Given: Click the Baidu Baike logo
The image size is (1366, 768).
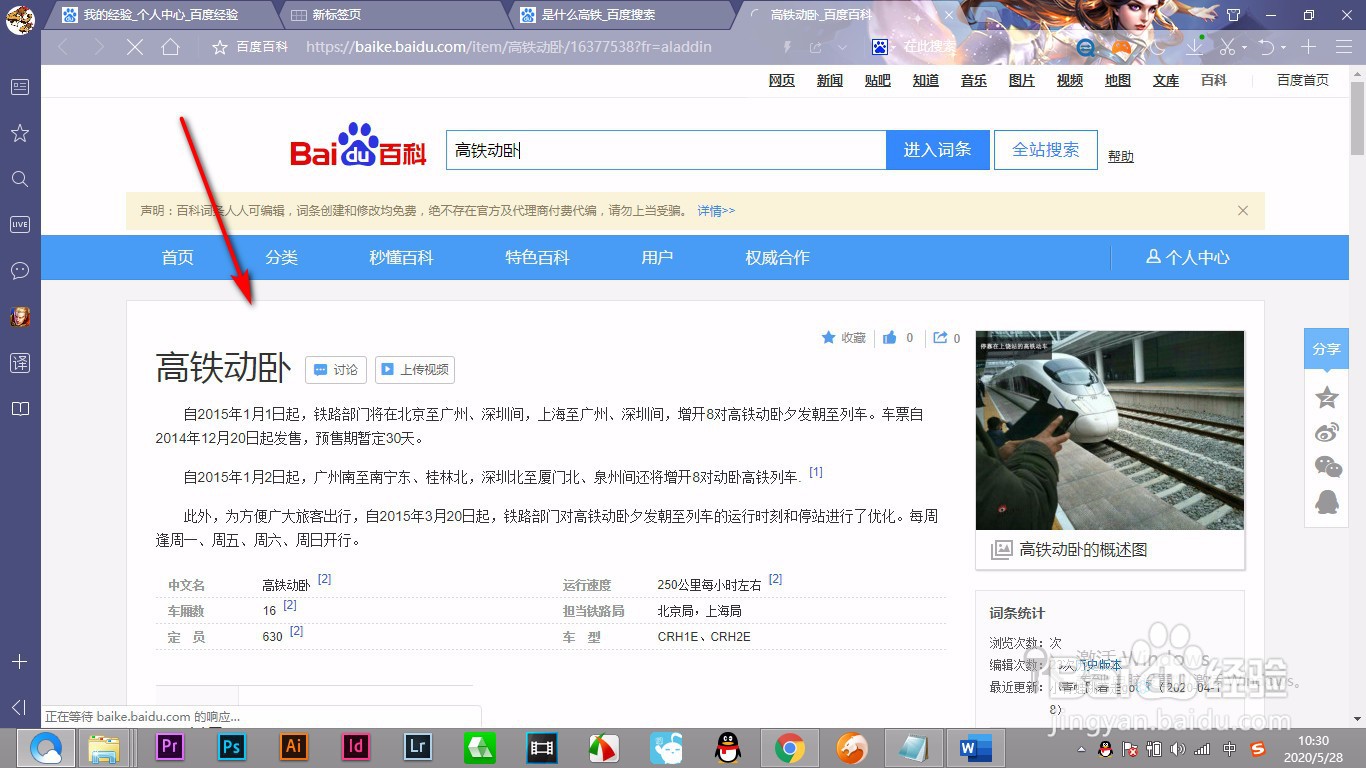Looking at the screenshot, I should tap(358, 146).
